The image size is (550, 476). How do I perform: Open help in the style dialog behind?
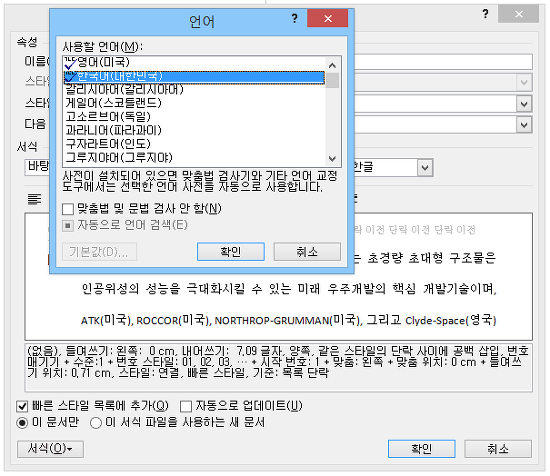(485, 14)
